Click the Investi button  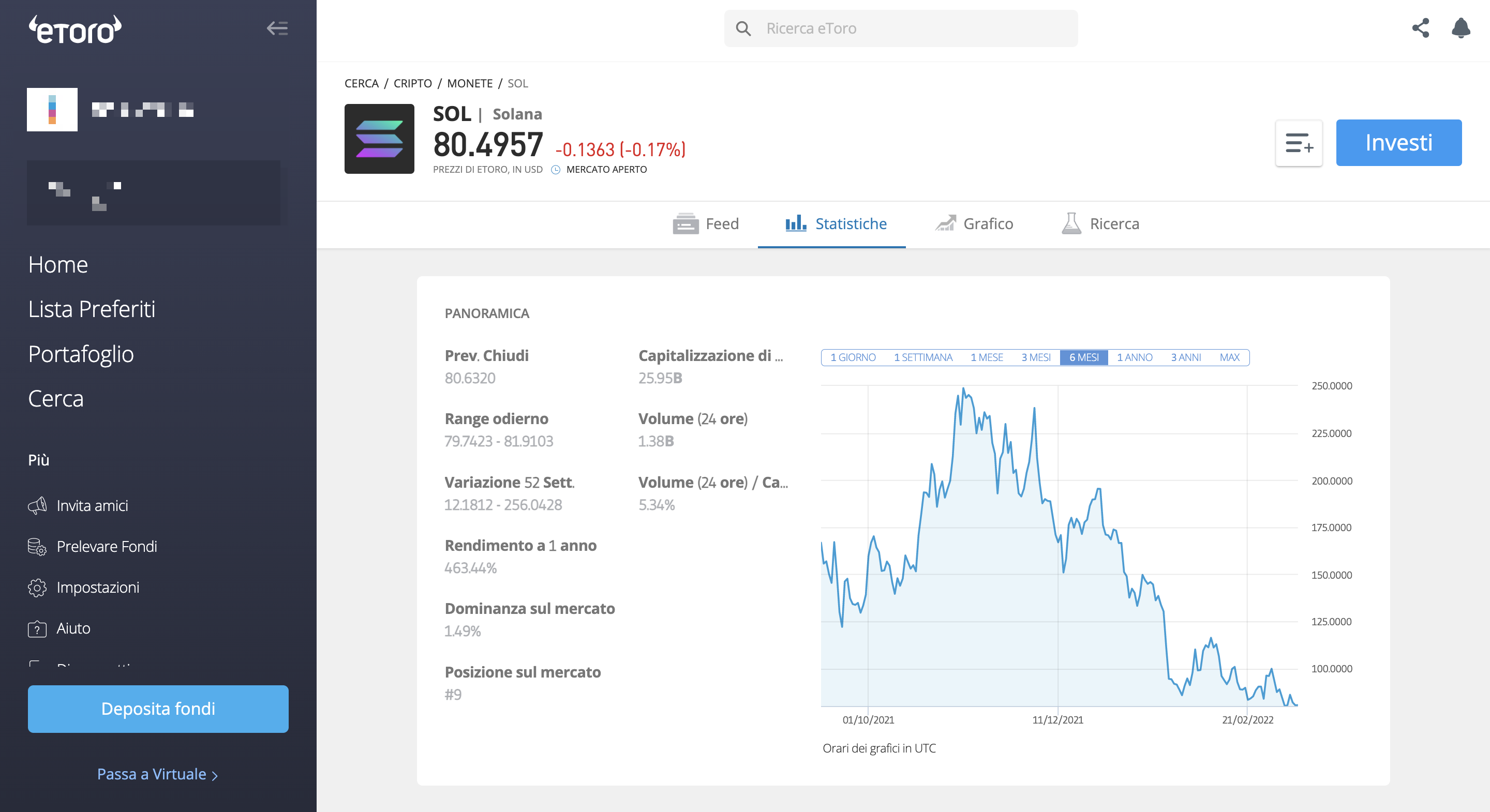pyautogui.click(x=1398, y=143)
